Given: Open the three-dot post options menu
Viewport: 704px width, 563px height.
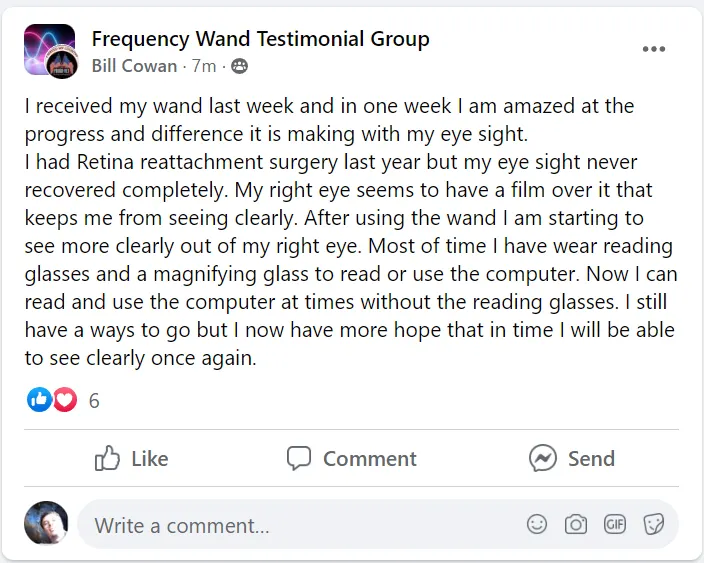Looking at the screenshot, I should tap(654, 49).
